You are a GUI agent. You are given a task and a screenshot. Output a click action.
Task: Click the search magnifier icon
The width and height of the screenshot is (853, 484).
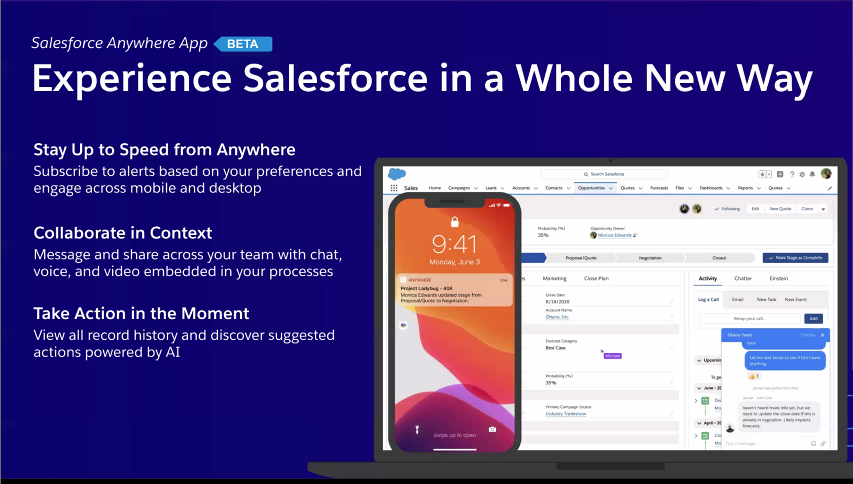pos(586,174)
